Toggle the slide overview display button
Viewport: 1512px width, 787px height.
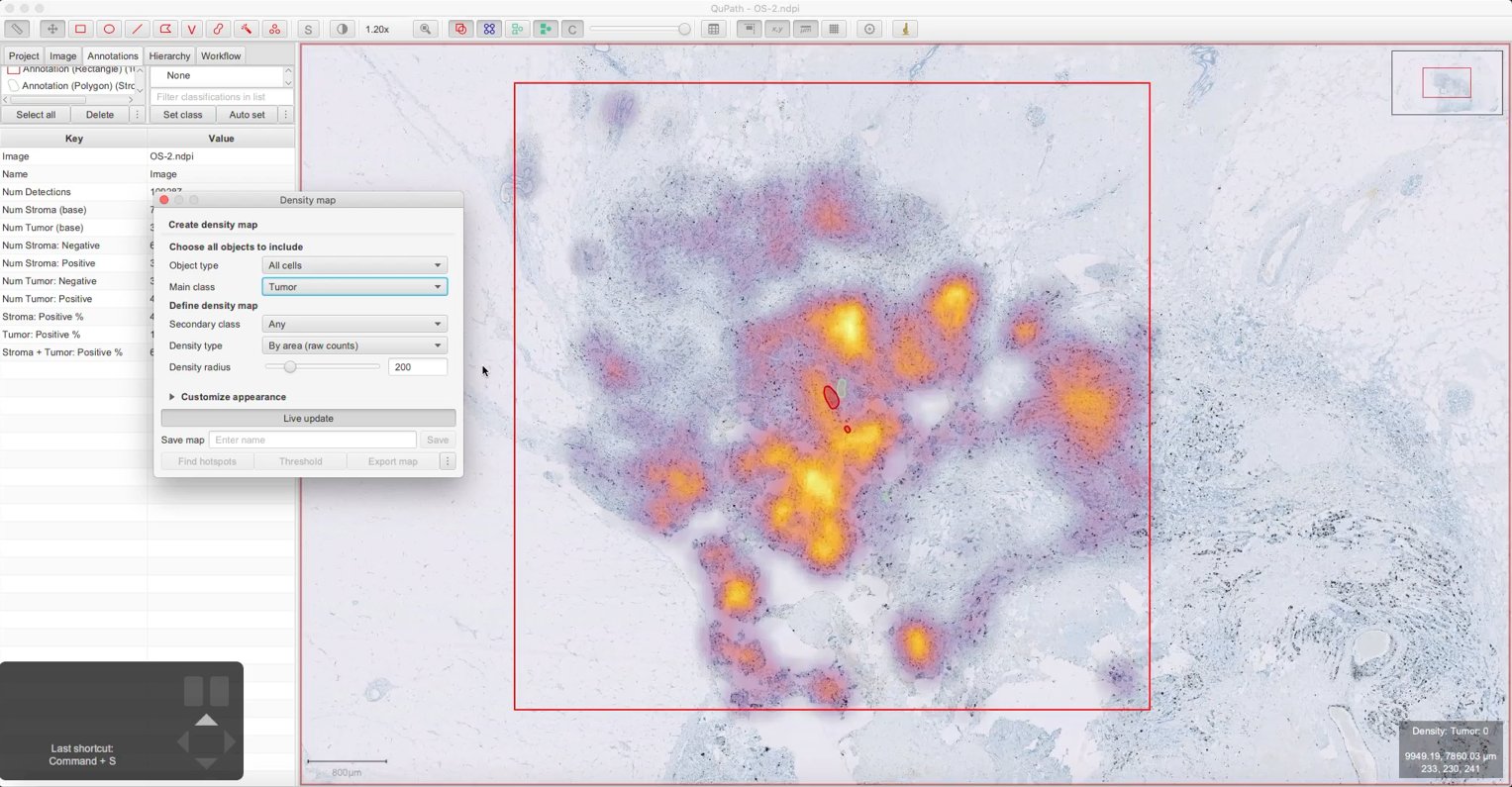click(x=750, y=29)
